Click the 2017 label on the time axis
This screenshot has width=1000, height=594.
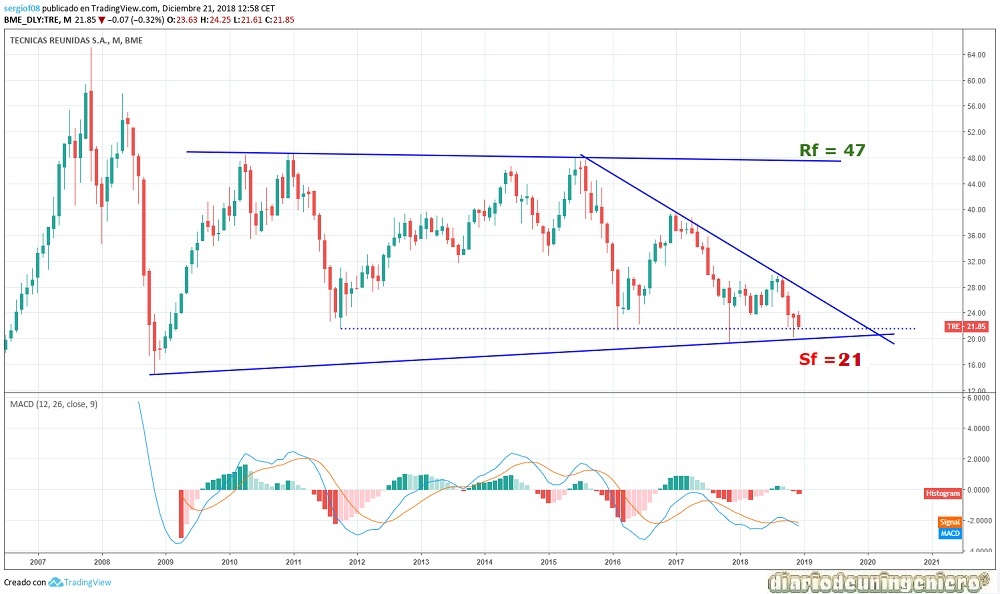point(676,562)
